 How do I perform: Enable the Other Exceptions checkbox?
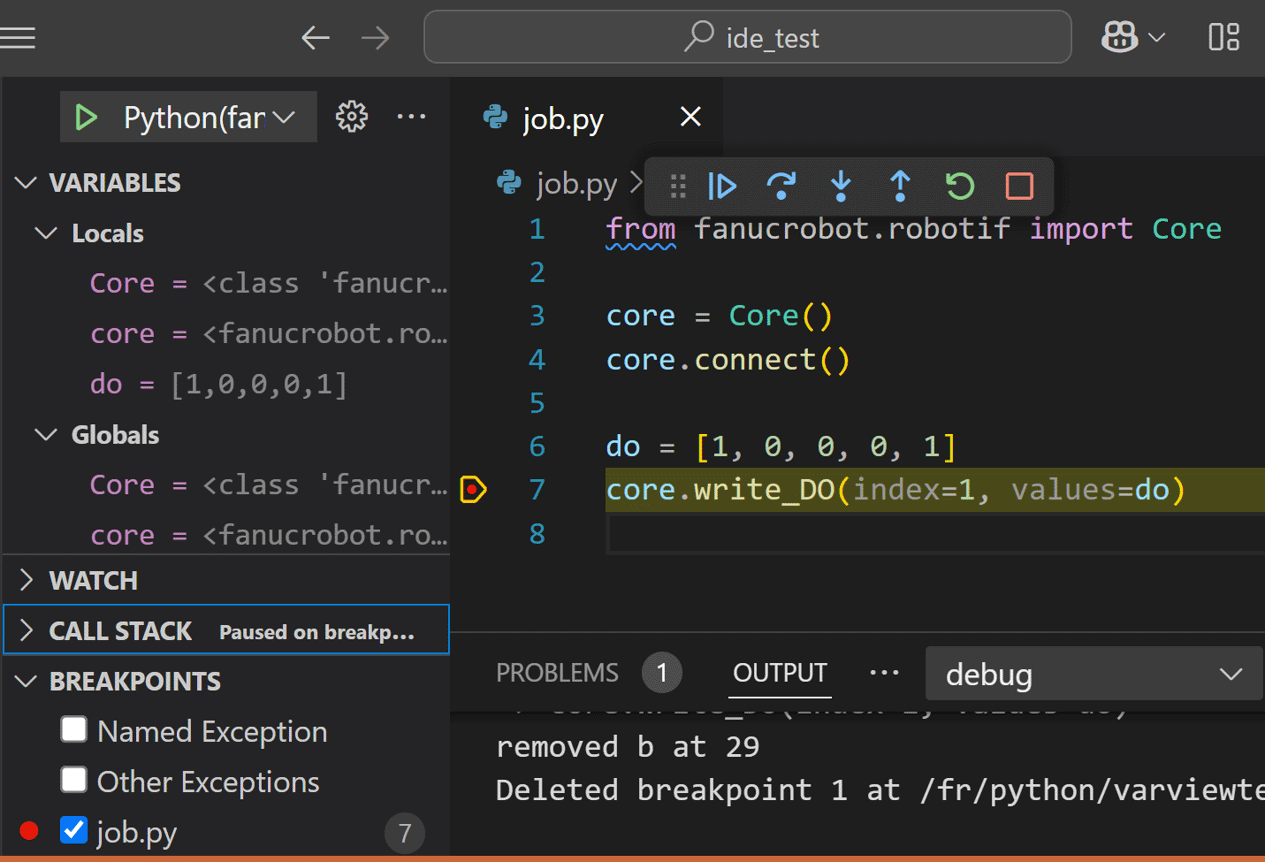(x=74, y=781)
